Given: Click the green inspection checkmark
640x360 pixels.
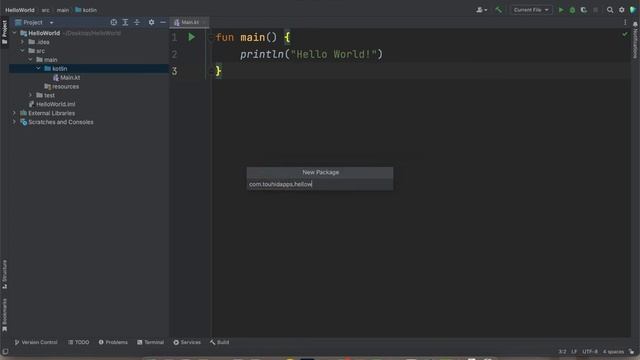Looking at the screenshot, I should pos(624,34).
